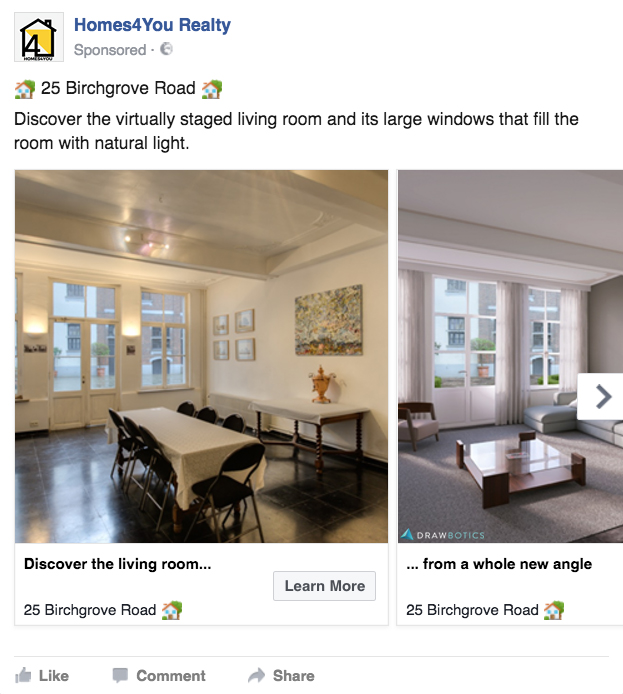The image size is (623, 694).
Task: Click '25 Birchgrove Road' text in first card
Action: (90, 610)
